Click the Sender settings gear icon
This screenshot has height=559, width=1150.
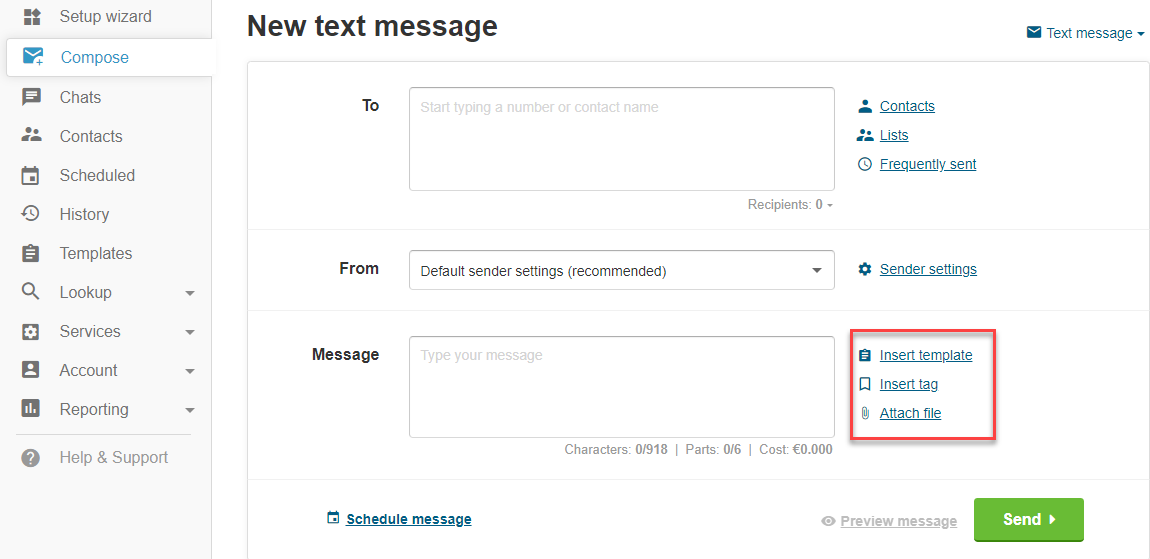point(865,269)
